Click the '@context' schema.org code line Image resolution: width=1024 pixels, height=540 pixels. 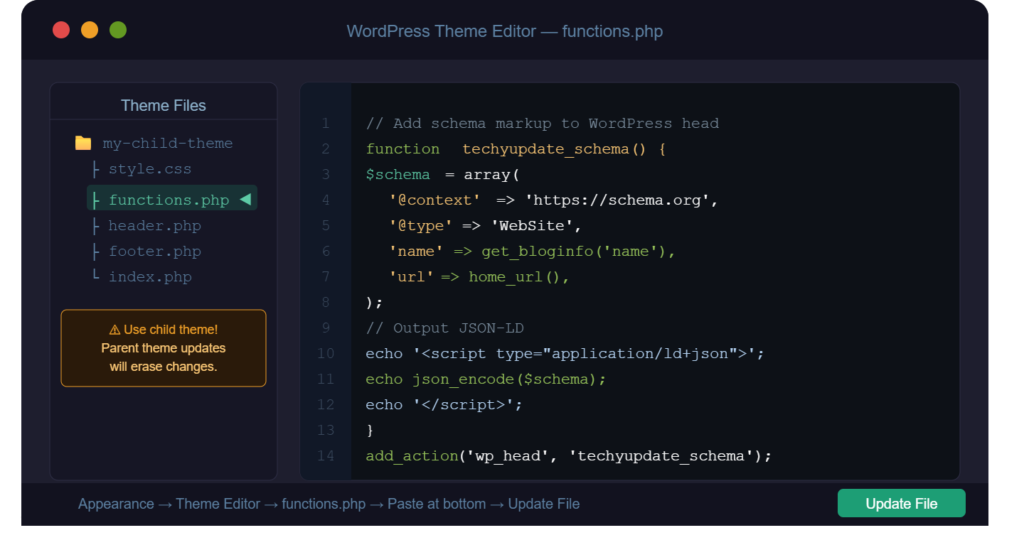click(x=554, y=200)
